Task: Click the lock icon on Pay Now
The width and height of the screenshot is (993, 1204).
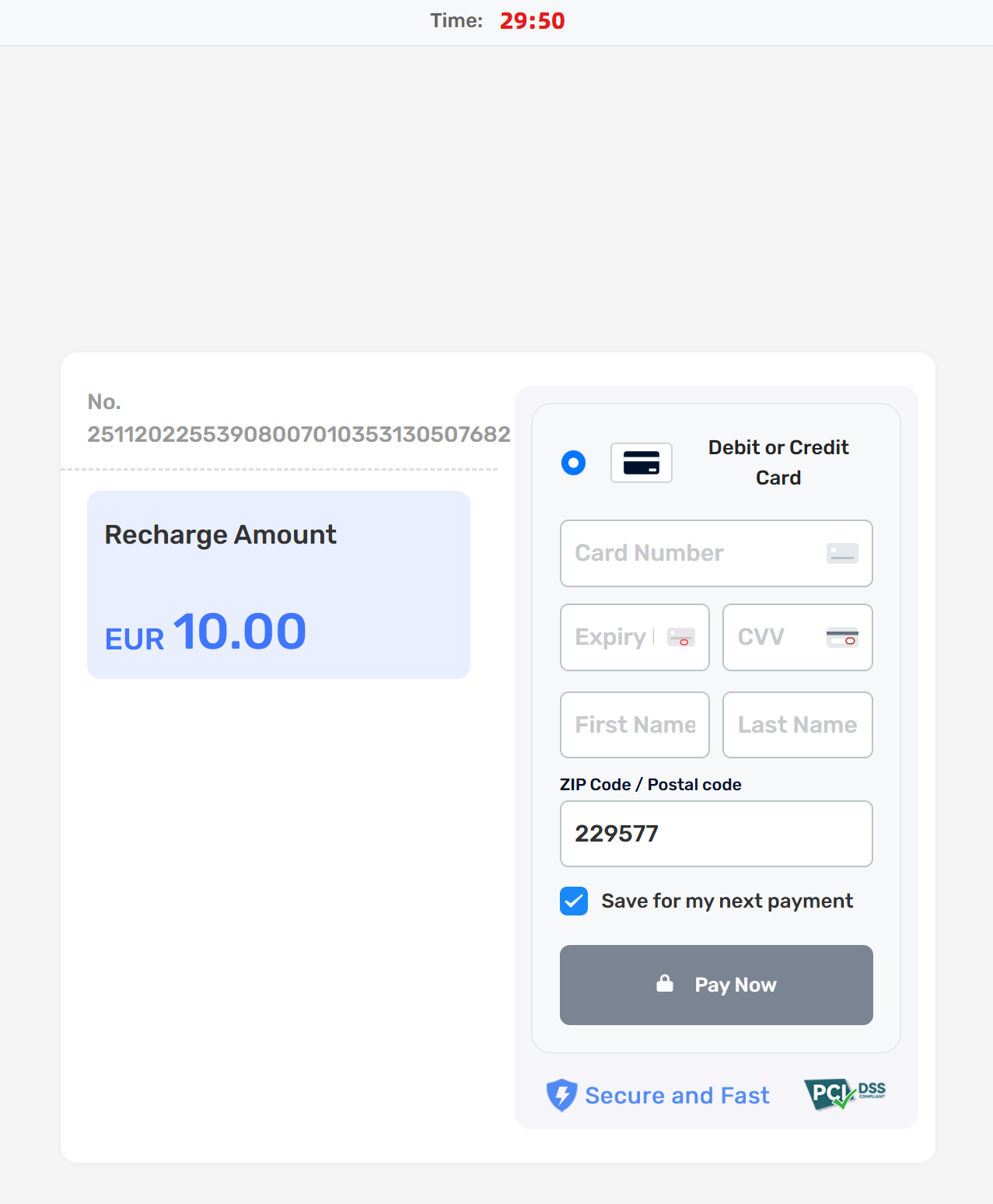Action: tap(665, 984)
